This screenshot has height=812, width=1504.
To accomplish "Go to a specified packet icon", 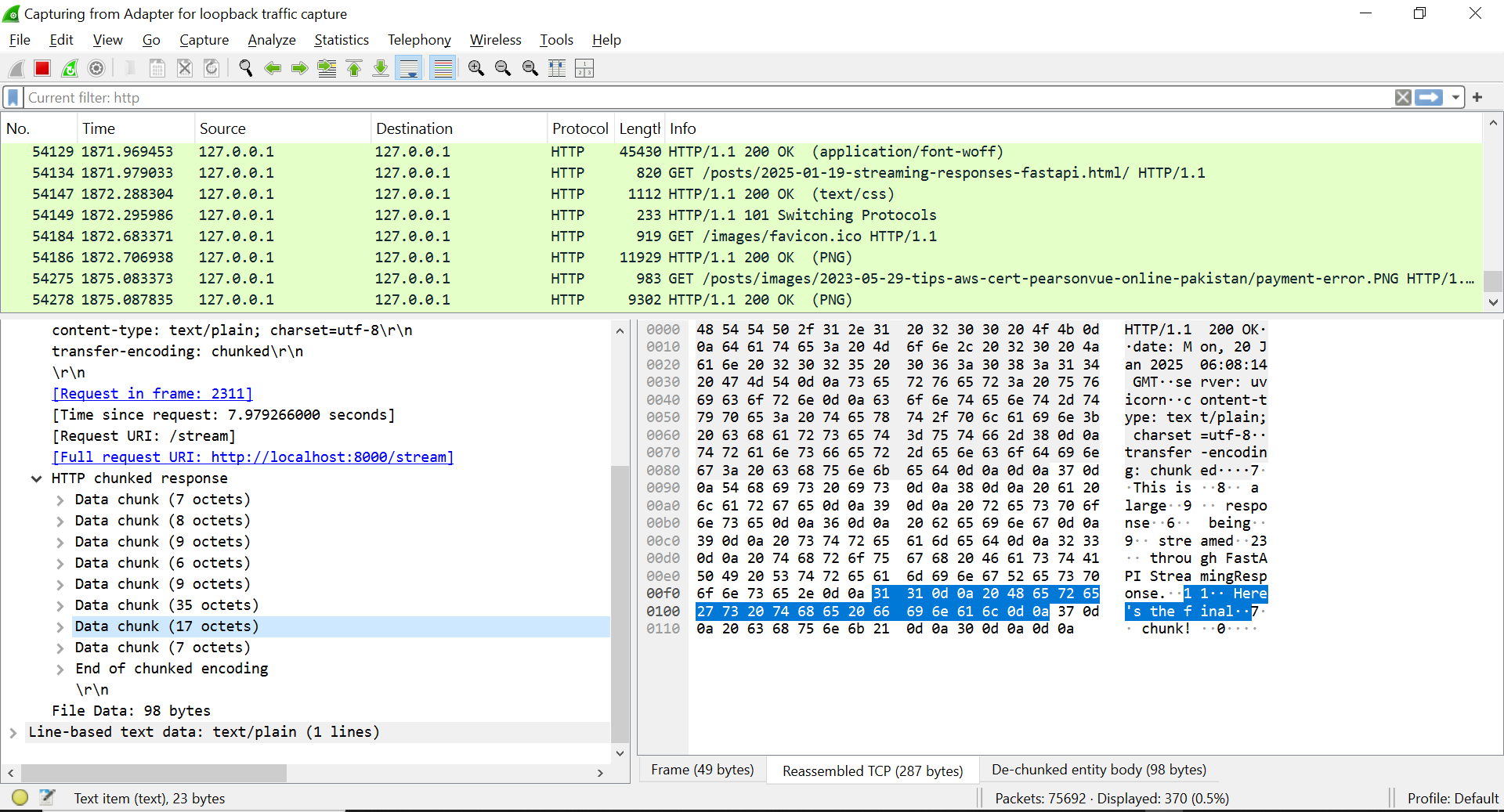I will [x=327, y=69].
